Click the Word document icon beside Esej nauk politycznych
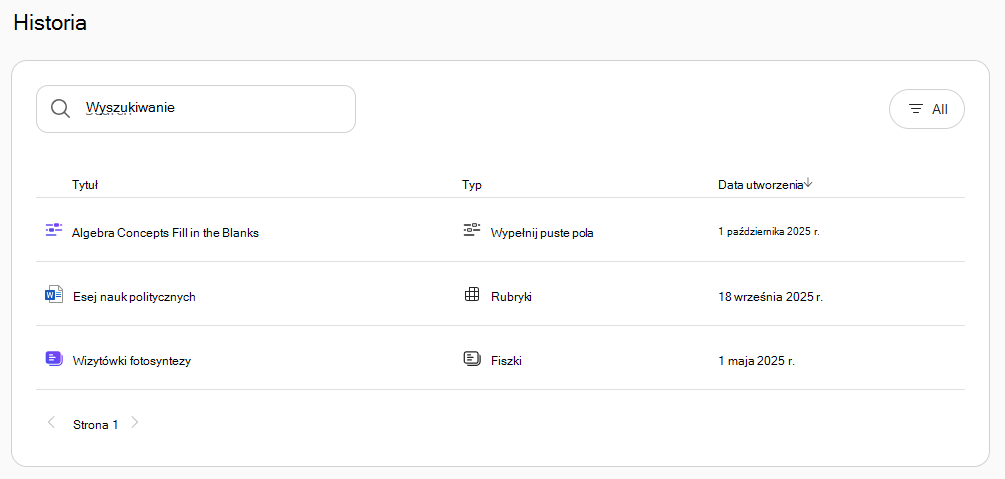The height and width of the screenshot is (479, 1005). [54, 295]
